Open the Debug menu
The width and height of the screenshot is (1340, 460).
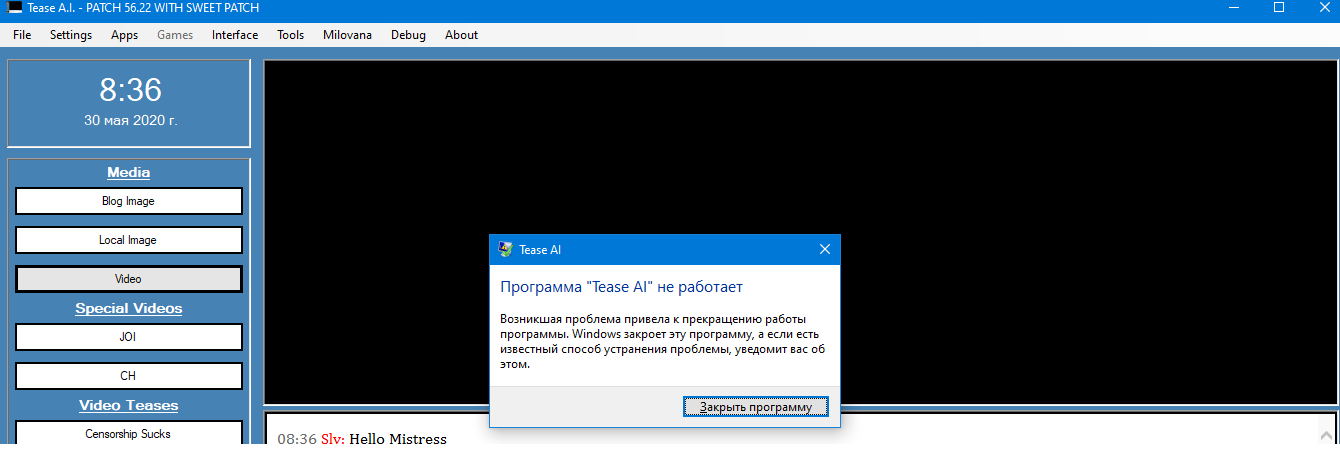pyautogui.click(x=408, y=35)
